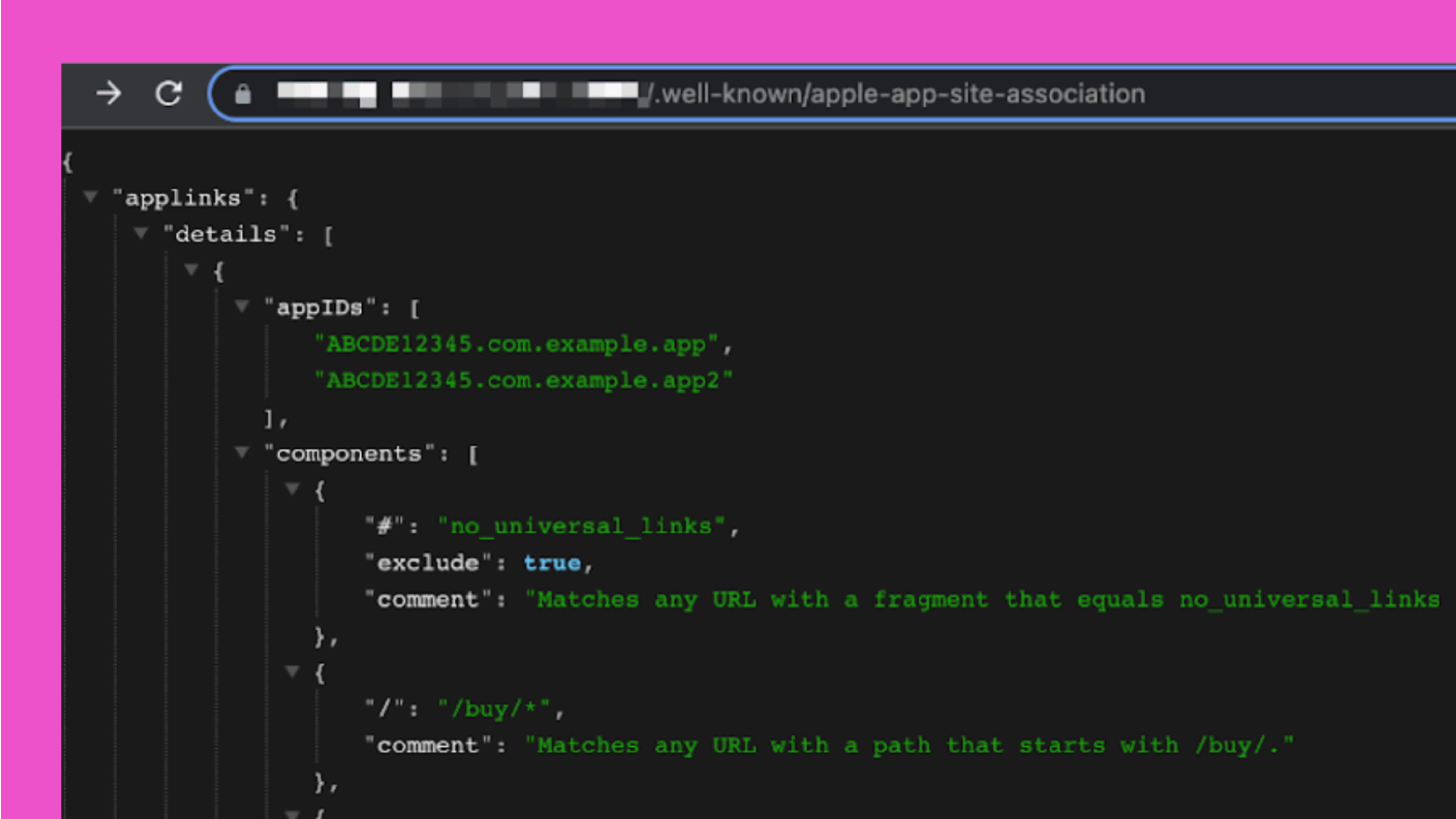Click the comment about /buy/ path
Image resolution: width=1456 pixels, height=819 pixels.
(x=909, y=746)
